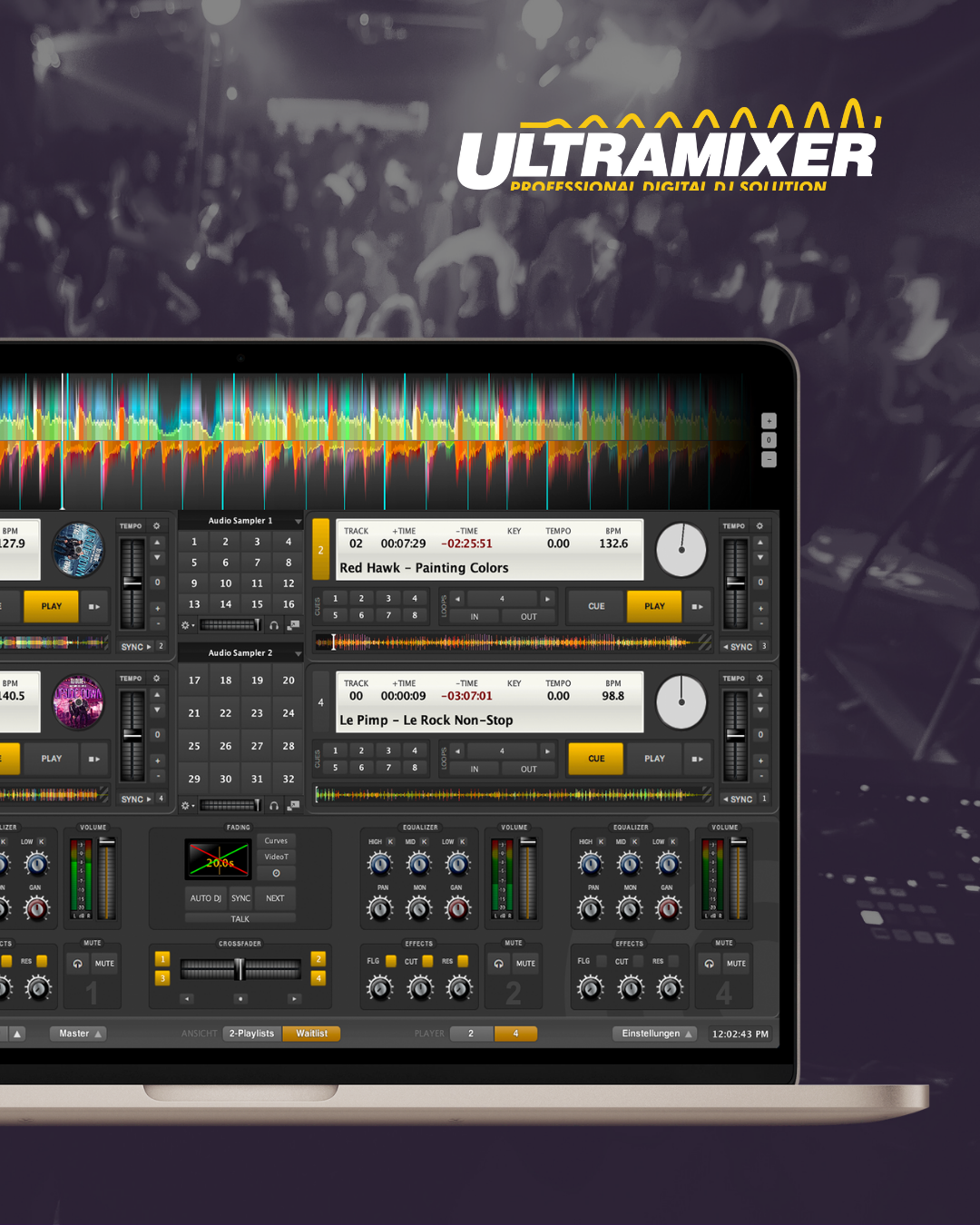Click jog wheel of Red Hawk deck
The height and width of the screenshot is (1225, 980).
[x=681, y=550]
